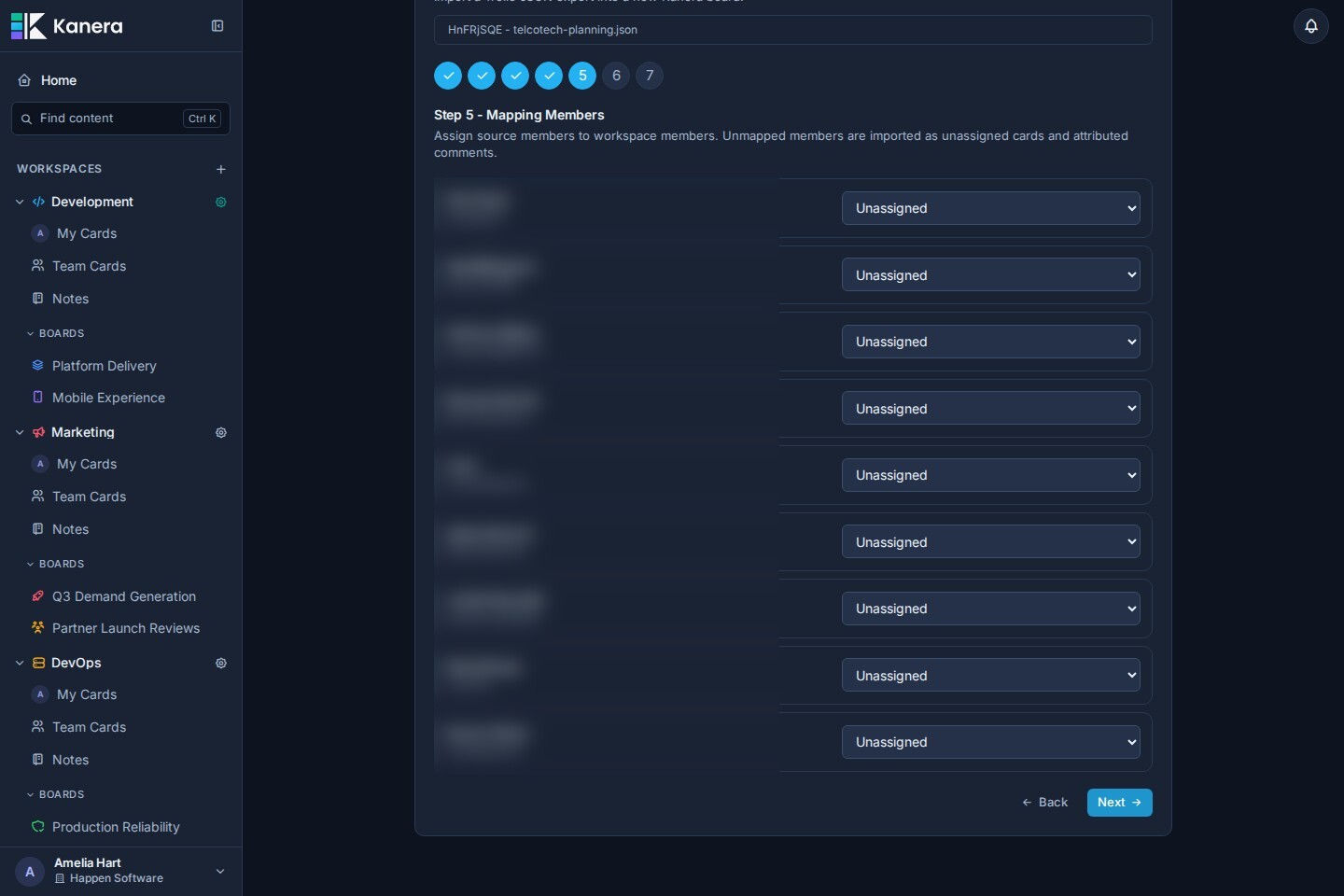Jump to wizard step 7
1344x896 pixels.
point(650,76)
